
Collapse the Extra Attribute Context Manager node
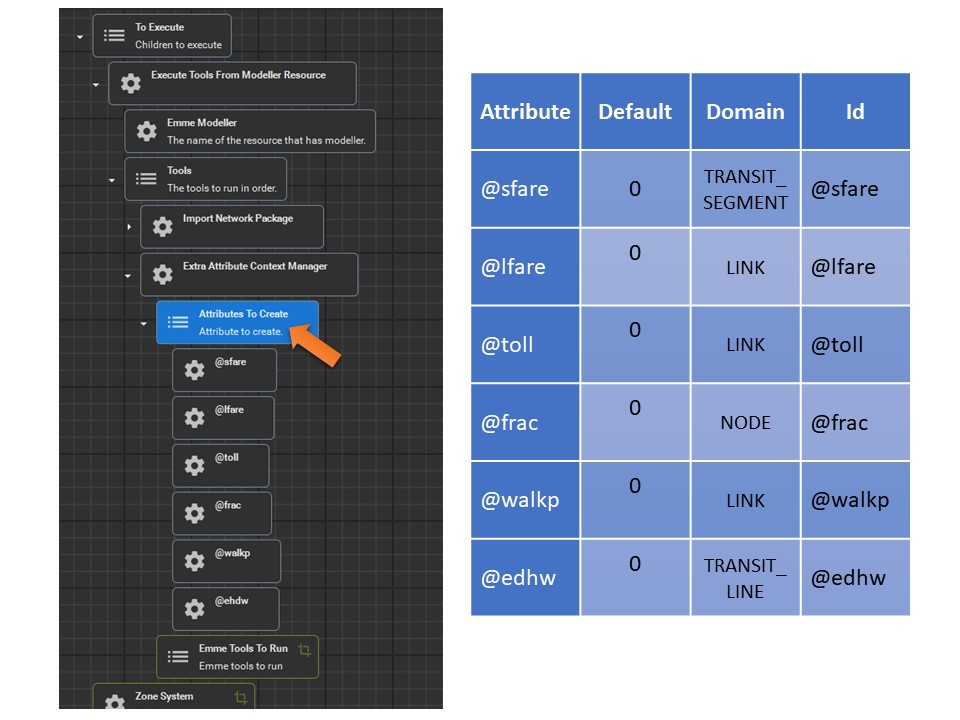point(128,275)
